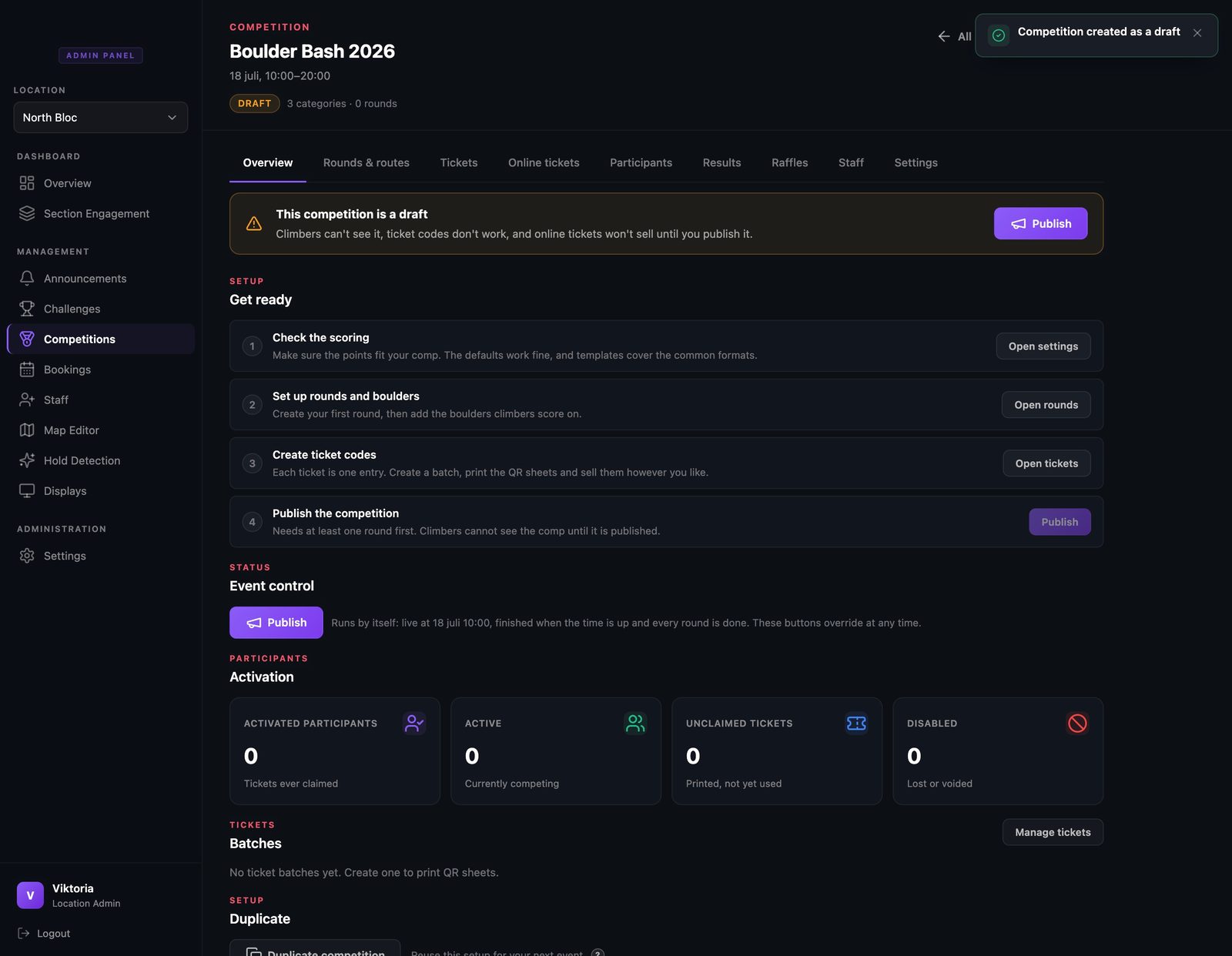Screen dimensions: 1232x956
Task: Select the Online tickets tab
Action: coord(544,163)
